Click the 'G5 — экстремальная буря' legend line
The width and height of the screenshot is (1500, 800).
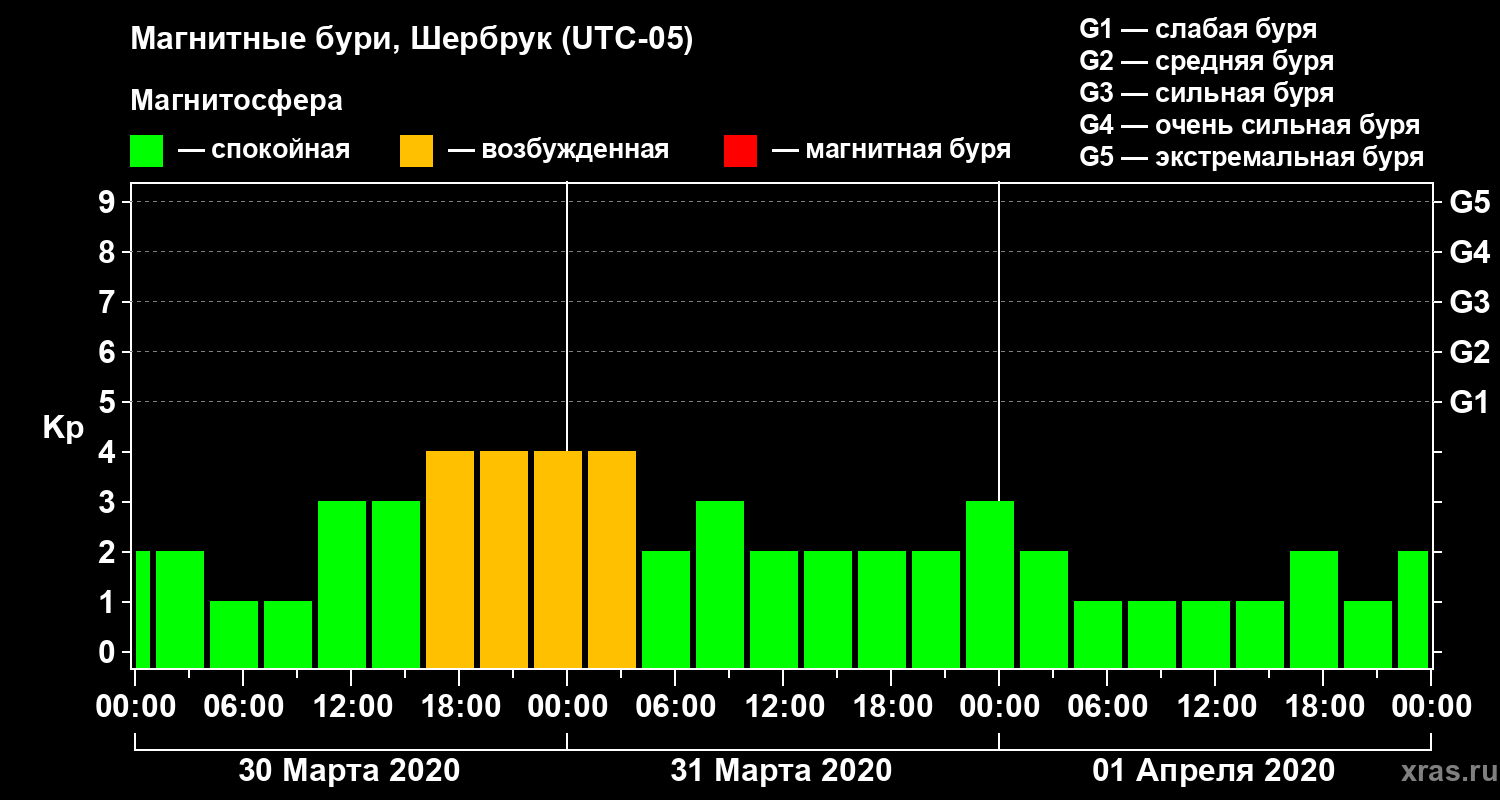click(x=1252, y=157)
